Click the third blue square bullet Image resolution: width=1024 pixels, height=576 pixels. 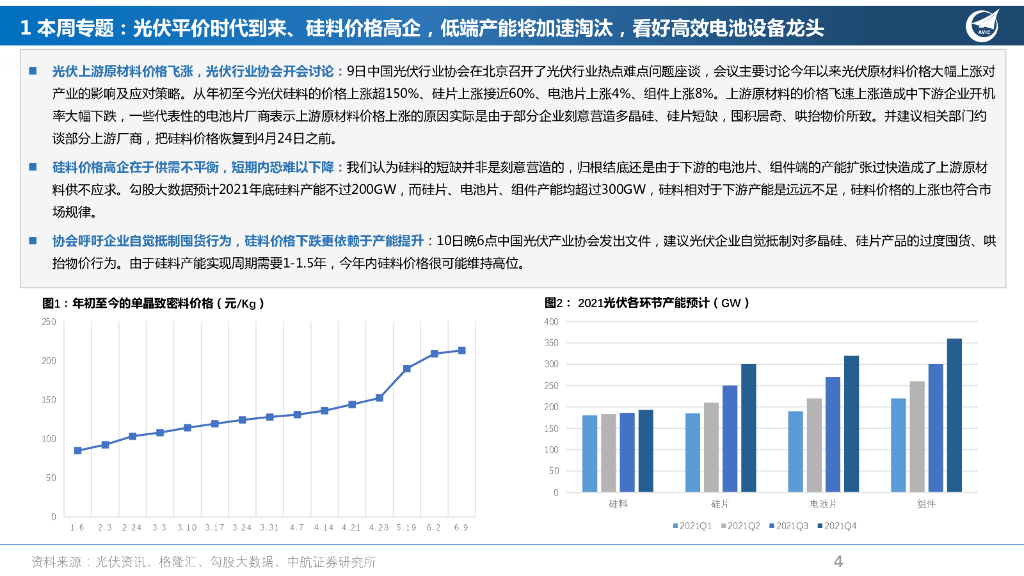click(x=33, y=240)
